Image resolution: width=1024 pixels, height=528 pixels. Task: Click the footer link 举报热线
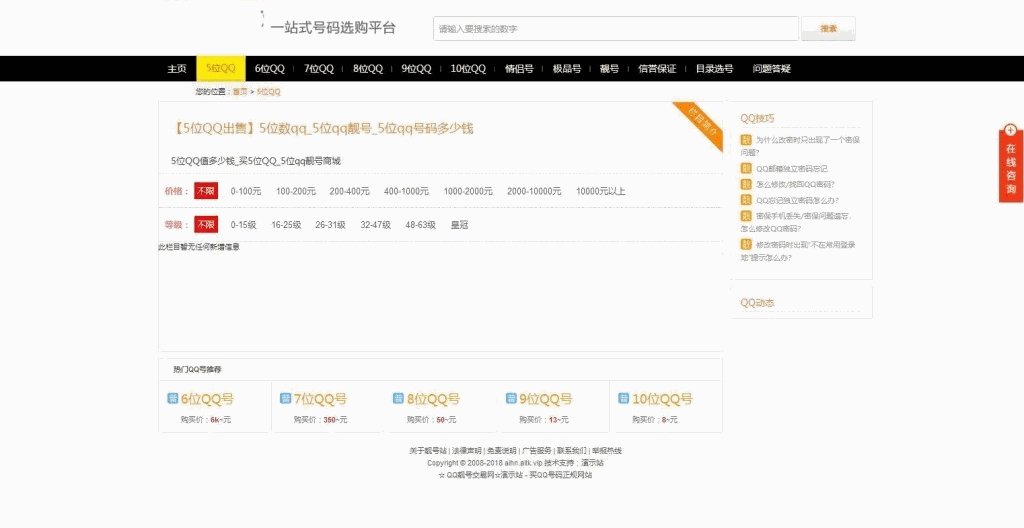(607, 451)
